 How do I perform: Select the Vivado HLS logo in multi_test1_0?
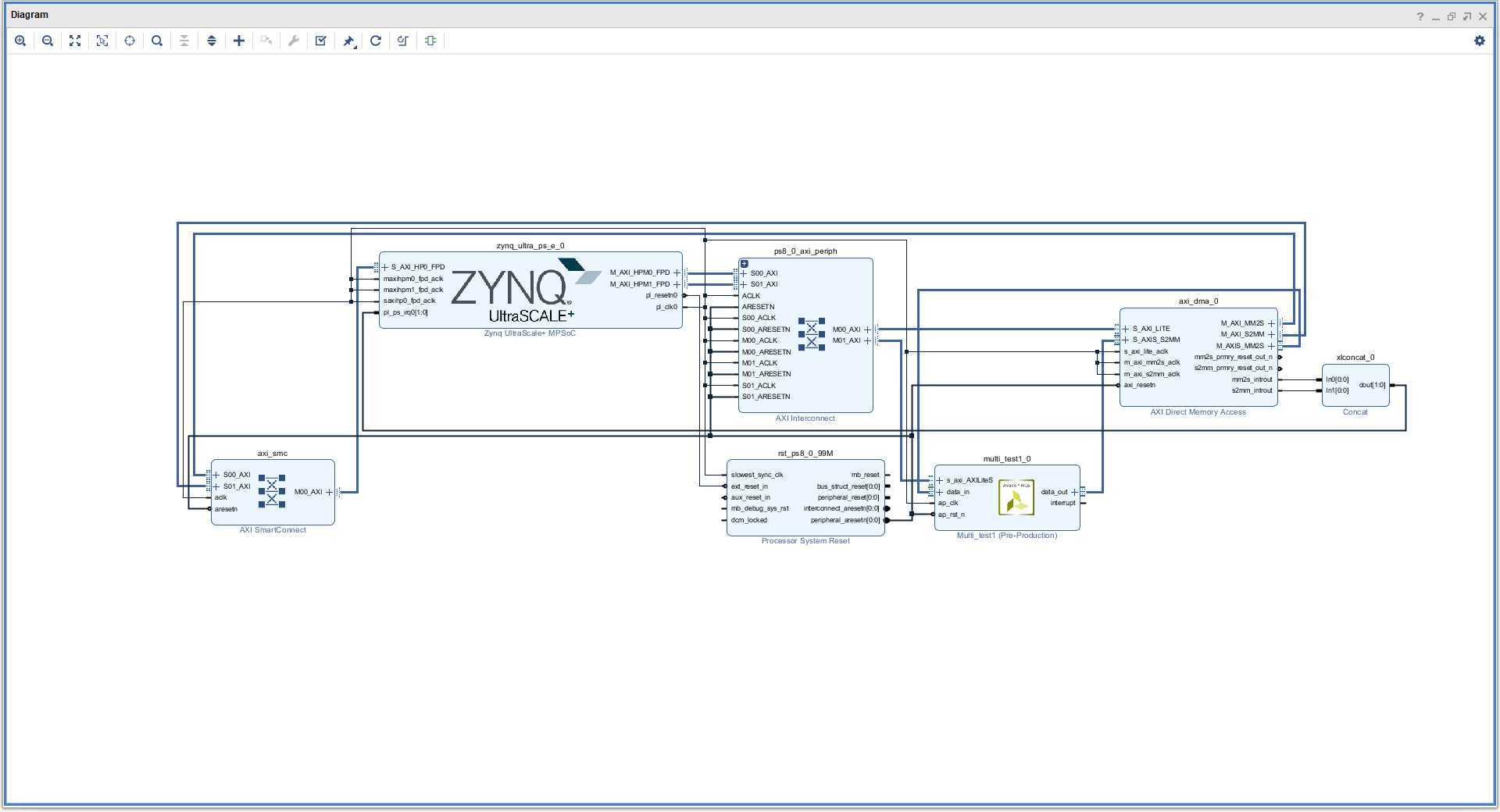pyautogui.click(x=1016, y=497)
